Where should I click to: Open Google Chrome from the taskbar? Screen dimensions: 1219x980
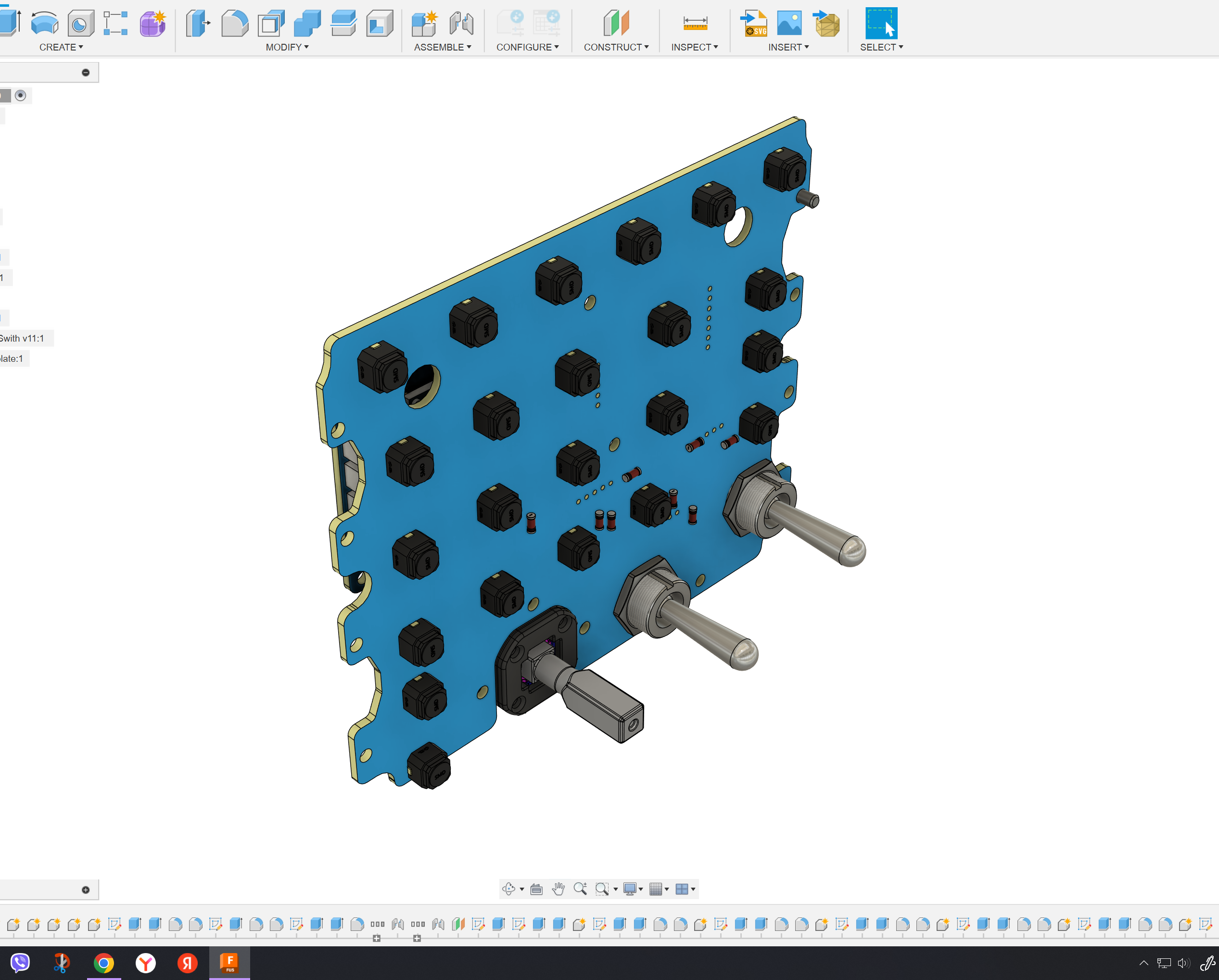coord(103,963)
